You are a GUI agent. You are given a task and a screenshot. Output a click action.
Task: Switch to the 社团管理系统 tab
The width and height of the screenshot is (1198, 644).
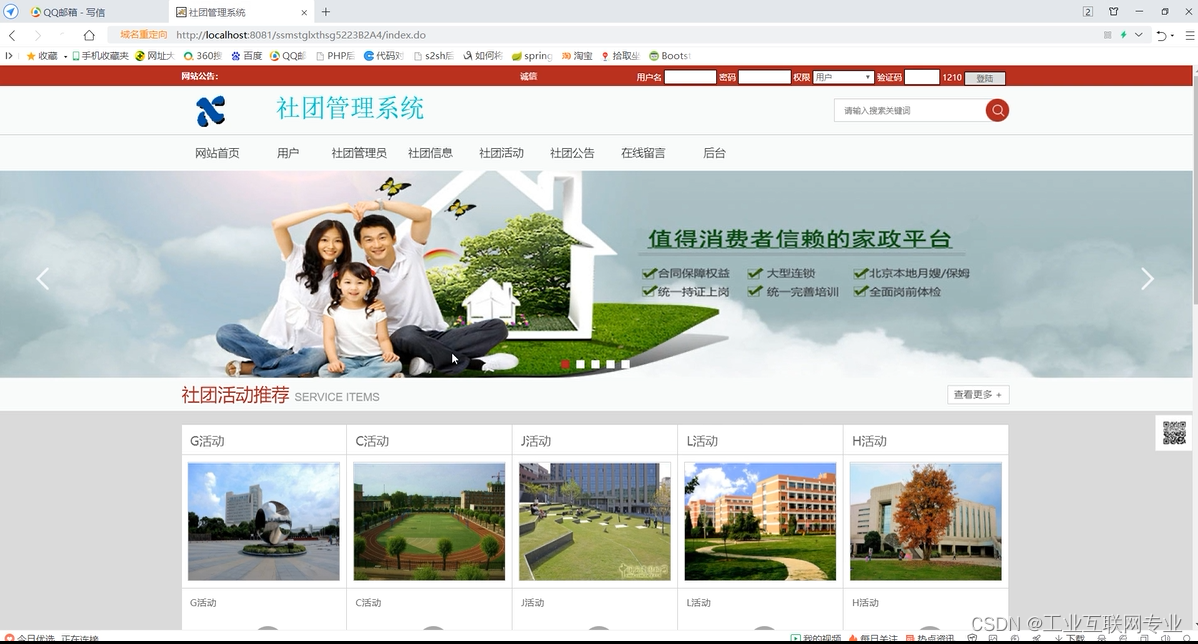click(241, 12)
